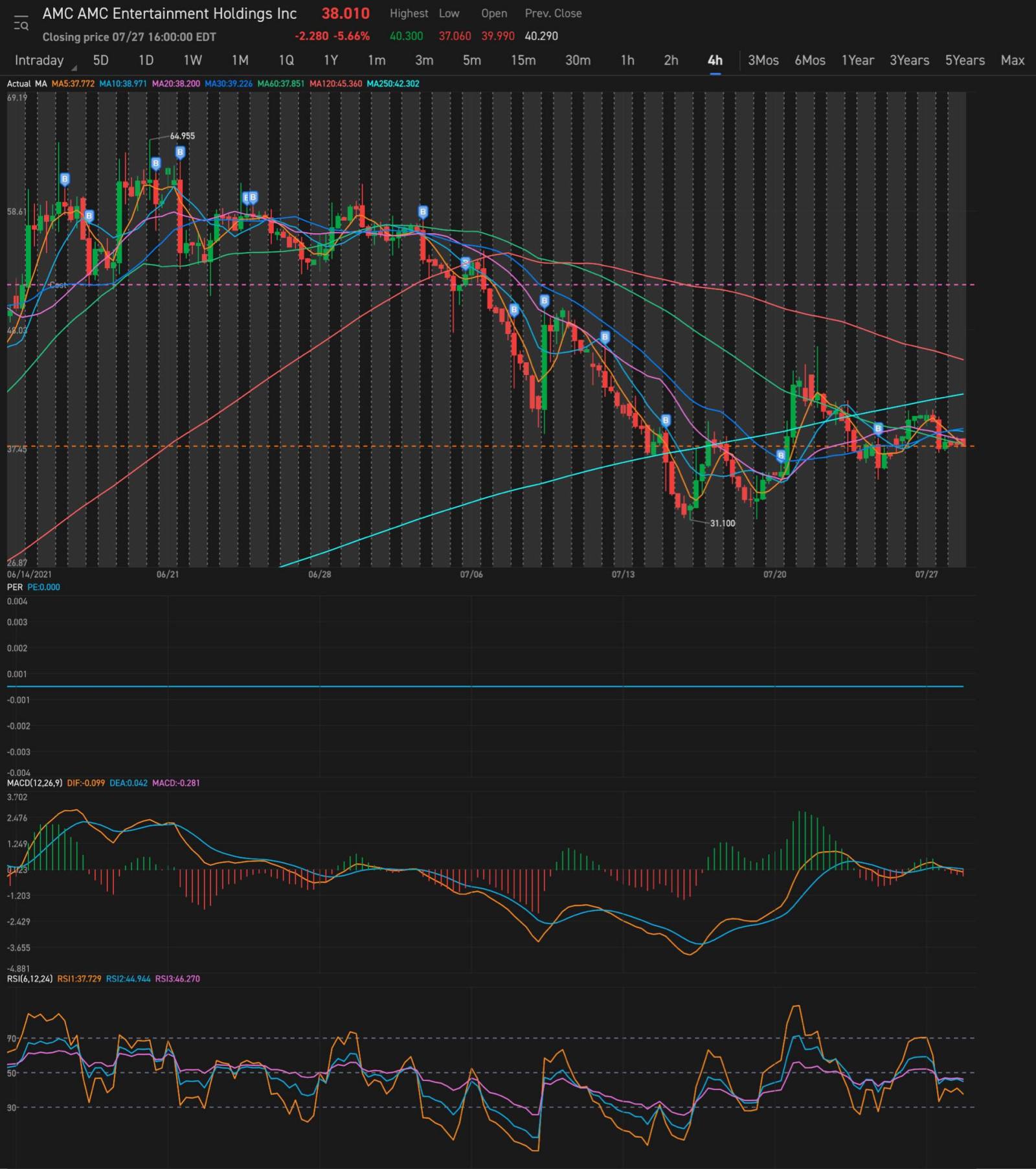The height and width of the screenshot is (1169, 1036).
Task: Click the B marker above the 07/06 label
Action: point(465,262)
